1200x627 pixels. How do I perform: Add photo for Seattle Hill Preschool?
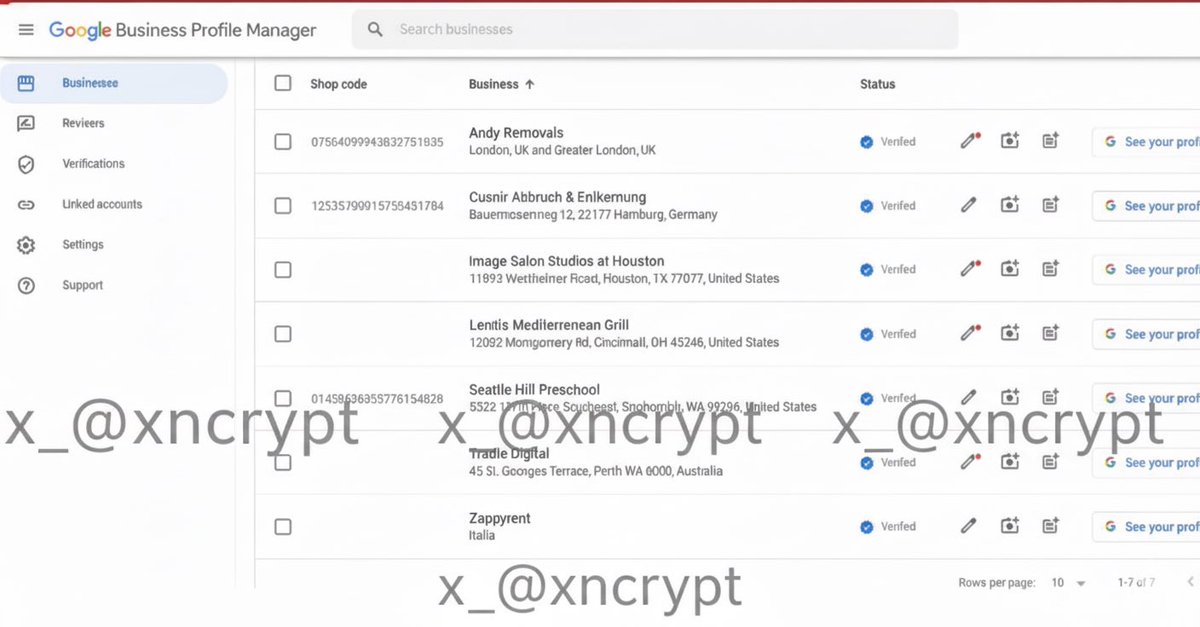tap(1010, 397)
